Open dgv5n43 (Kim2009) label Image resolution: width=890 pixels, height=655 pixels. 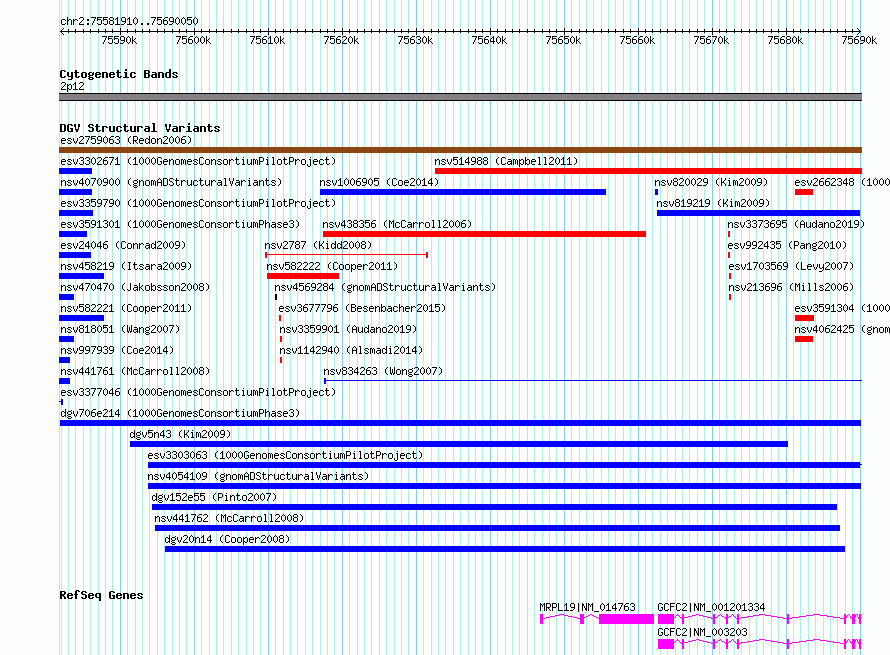point(180,434)
